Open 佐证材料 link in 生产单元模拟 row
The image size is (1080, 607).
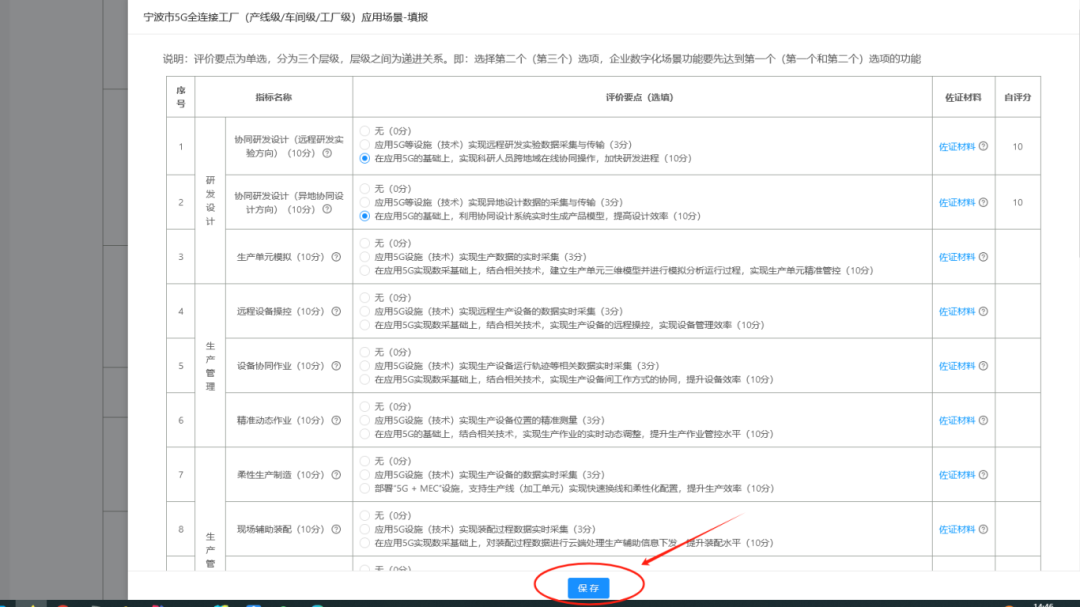coord(959,255)
